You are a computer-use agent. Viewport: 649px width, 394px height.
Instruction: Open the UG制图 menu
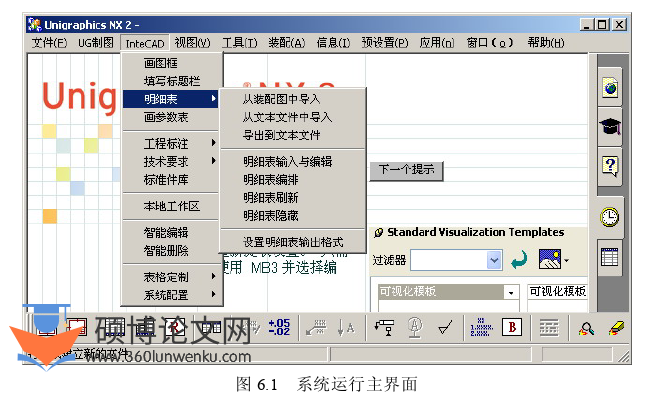click(x=96, y=43)
